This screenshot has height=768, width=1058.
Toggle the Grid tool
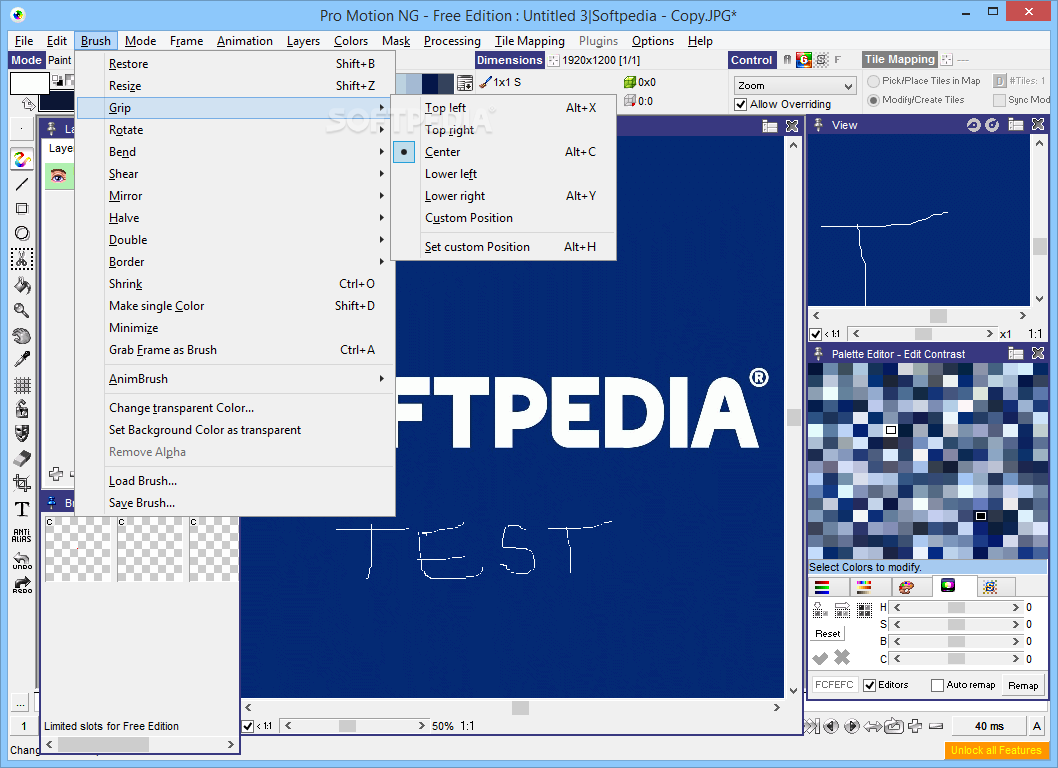pos(22,385)
